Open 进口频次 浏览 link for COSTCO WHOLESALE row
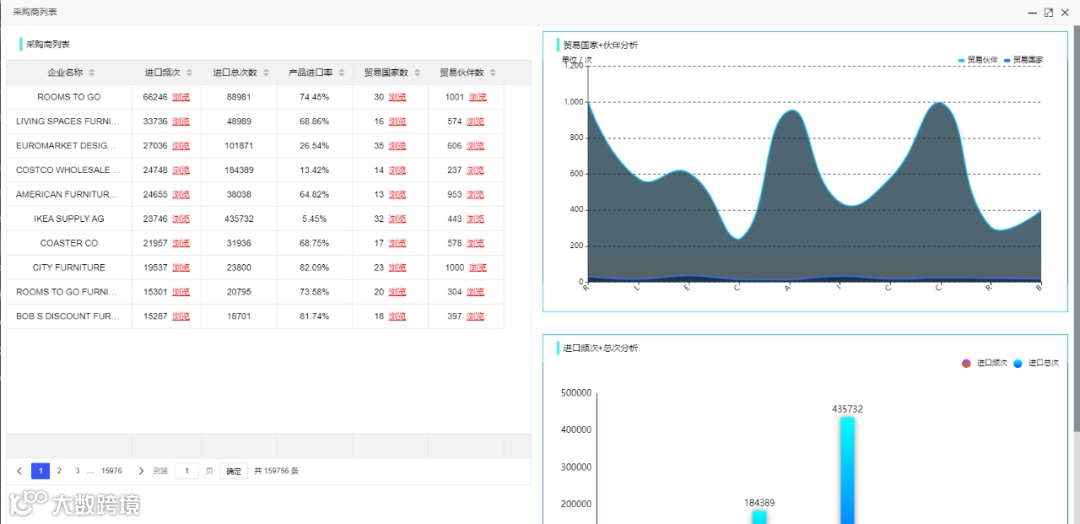1080x524 pixels. point(181,170)
